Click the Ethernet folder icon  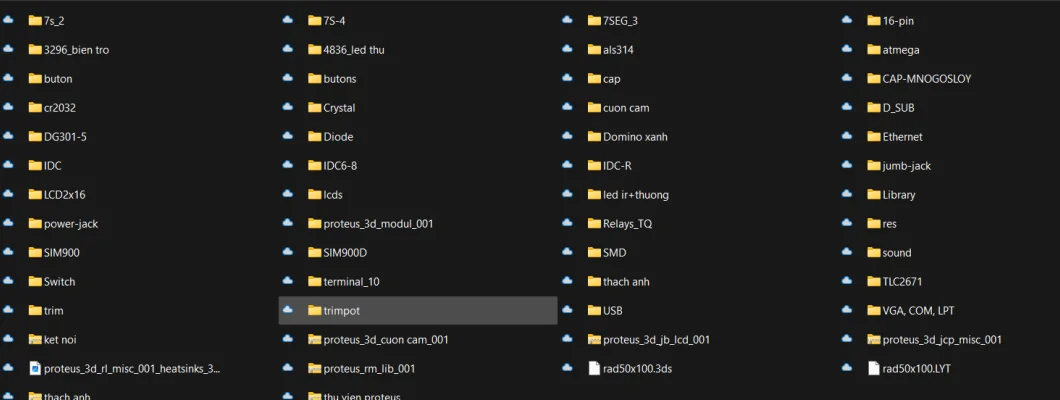point(874,136)
